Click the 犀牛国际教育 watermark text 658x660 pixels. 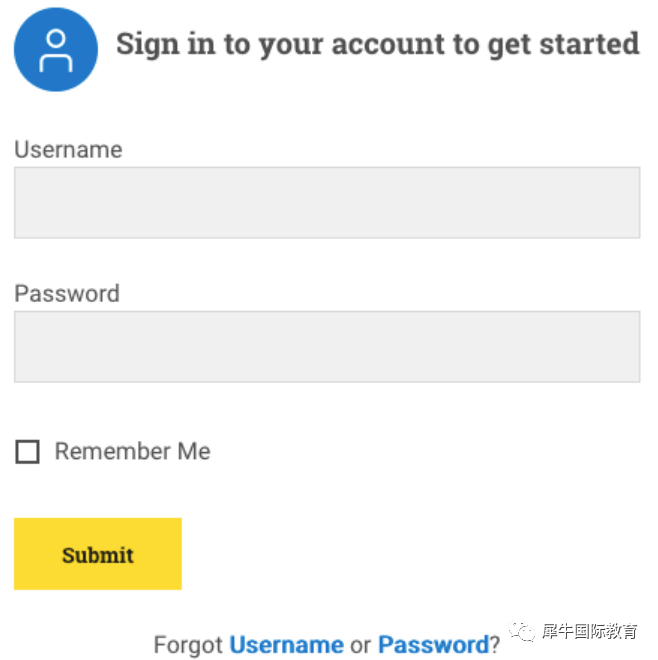point(589,631)
